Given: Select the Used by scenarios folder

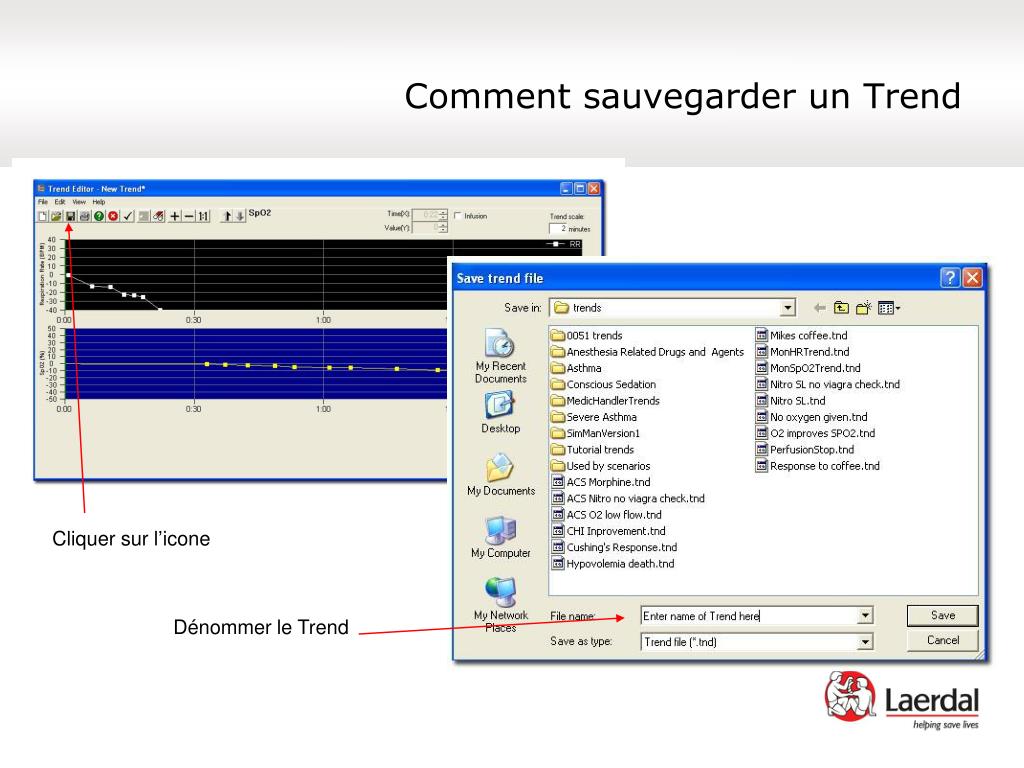Looking at the screenshot, I should pos(601,466).
